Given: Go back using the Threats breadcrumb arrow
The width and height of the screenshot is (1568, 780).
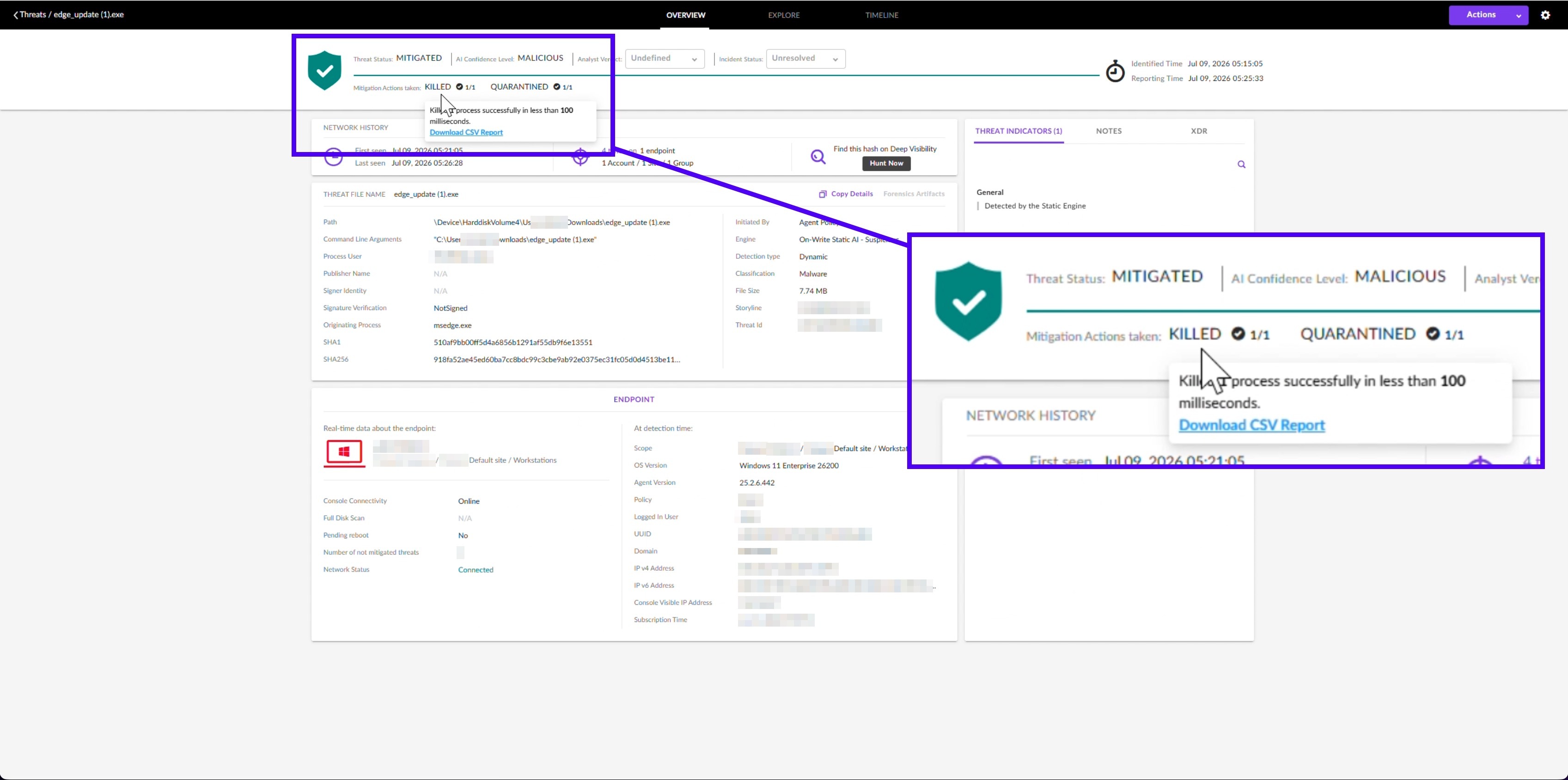Looking at the screenshot, I should [15, 15].
